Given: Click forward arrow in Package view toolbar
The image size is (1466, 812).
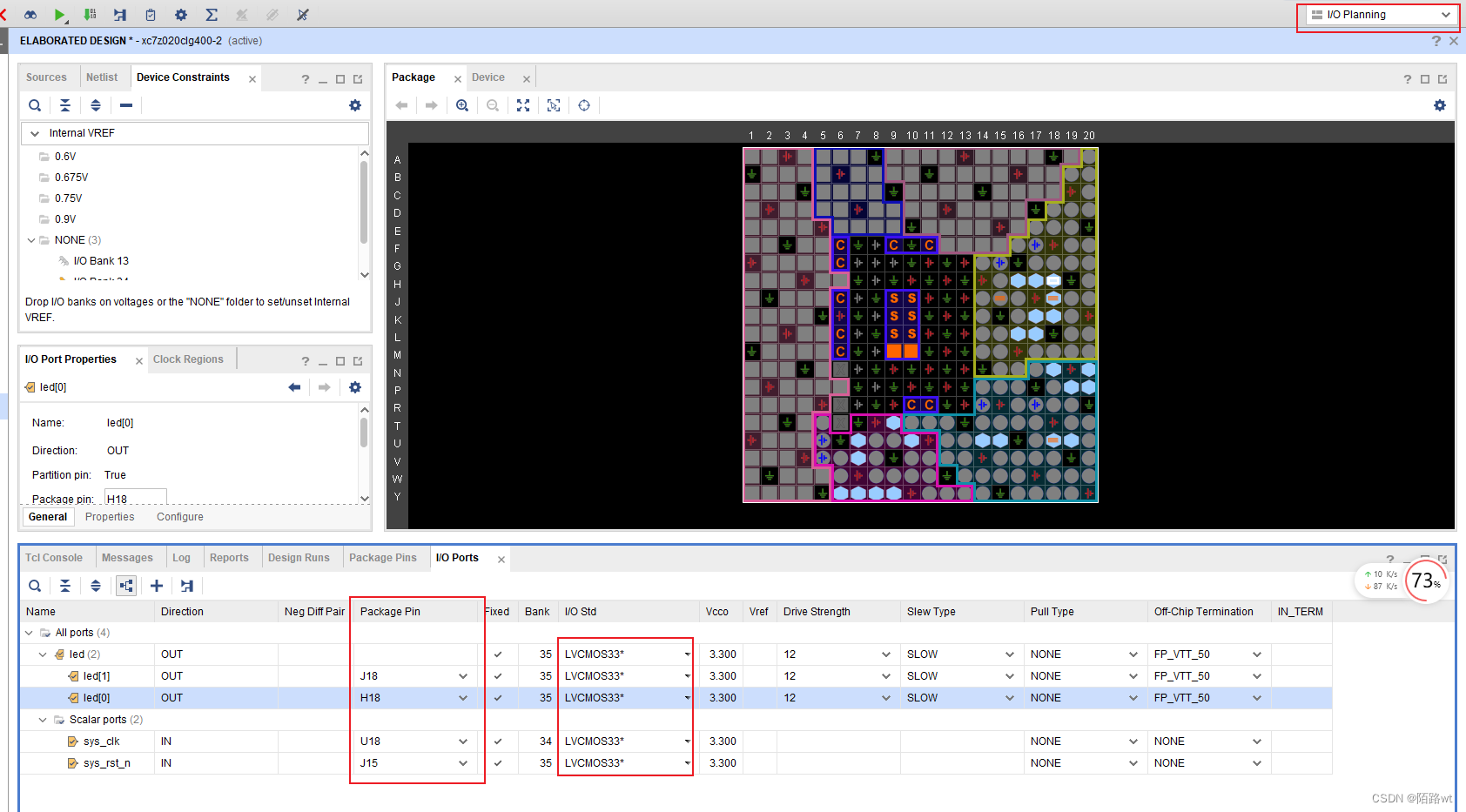Looking at the screenshot, I should click(x=432, y=105).
